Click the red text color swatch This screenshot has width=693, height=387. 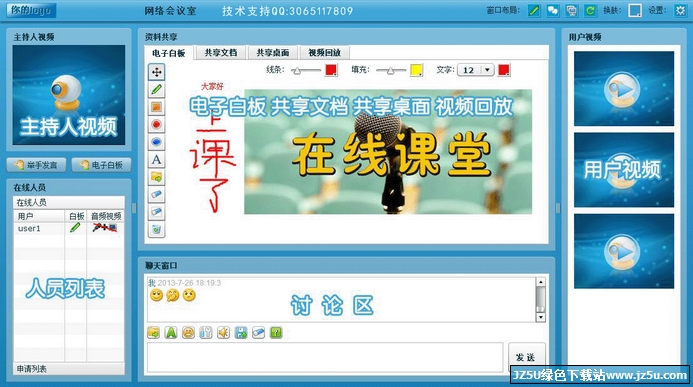(x=503, y=70)
